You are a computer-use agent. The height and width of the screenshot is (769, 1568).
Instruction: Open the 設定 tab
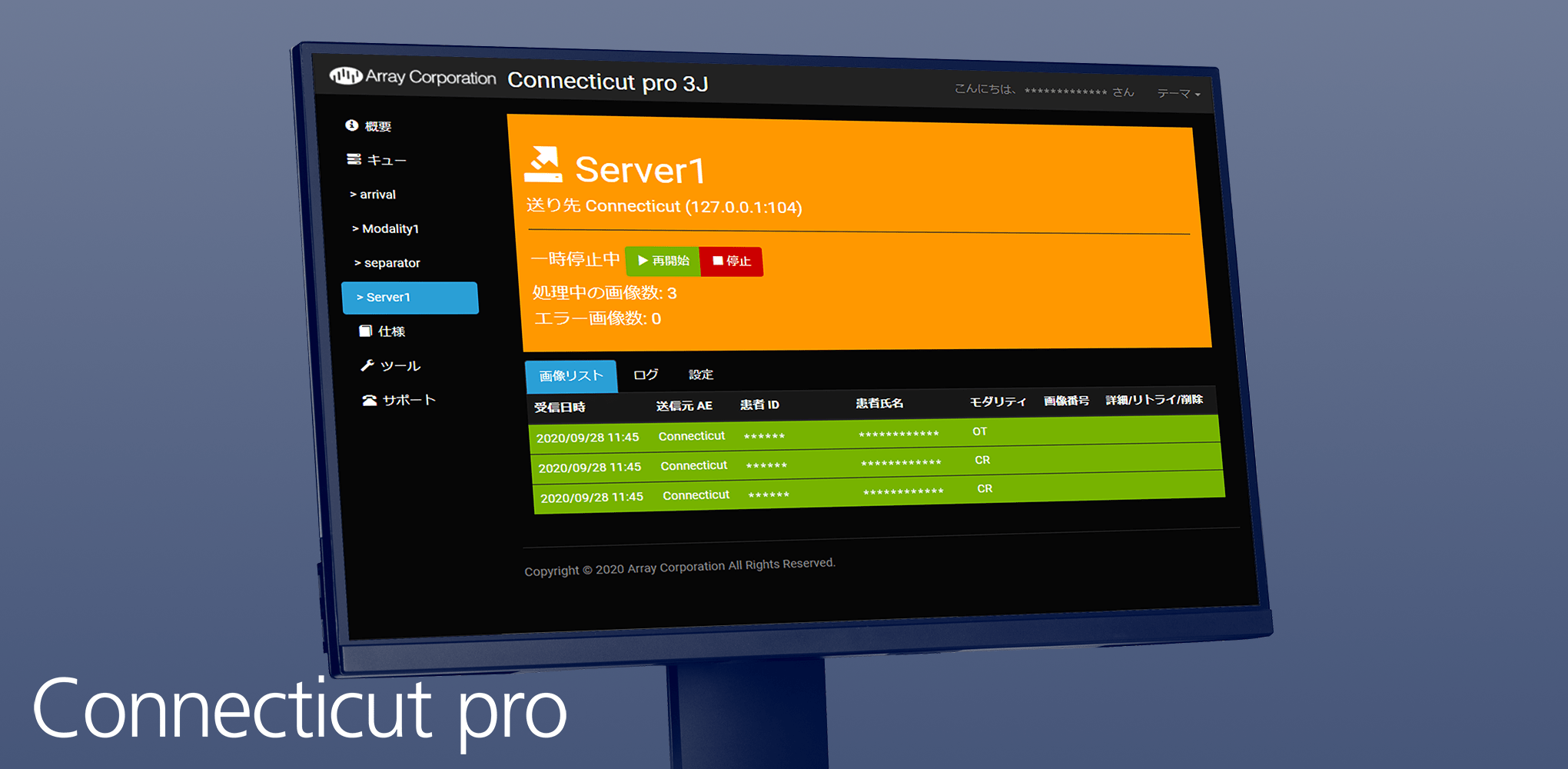pos(700,375)
